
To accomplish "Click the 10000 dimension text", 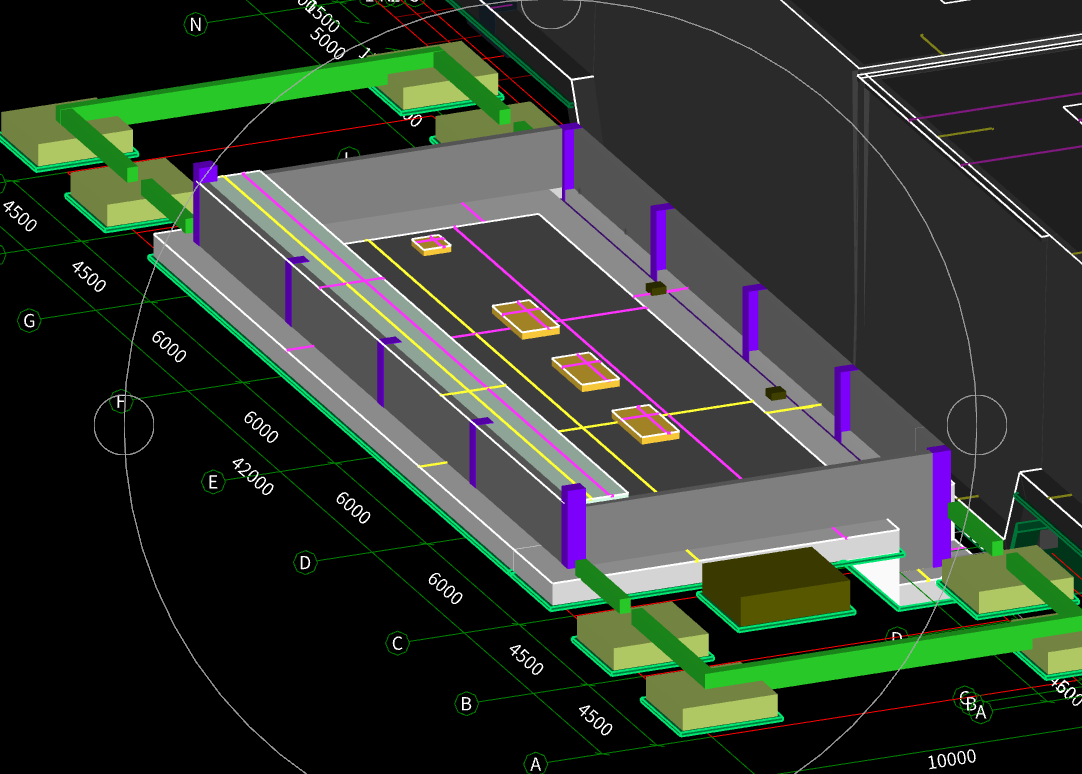I will pos(952,760).
